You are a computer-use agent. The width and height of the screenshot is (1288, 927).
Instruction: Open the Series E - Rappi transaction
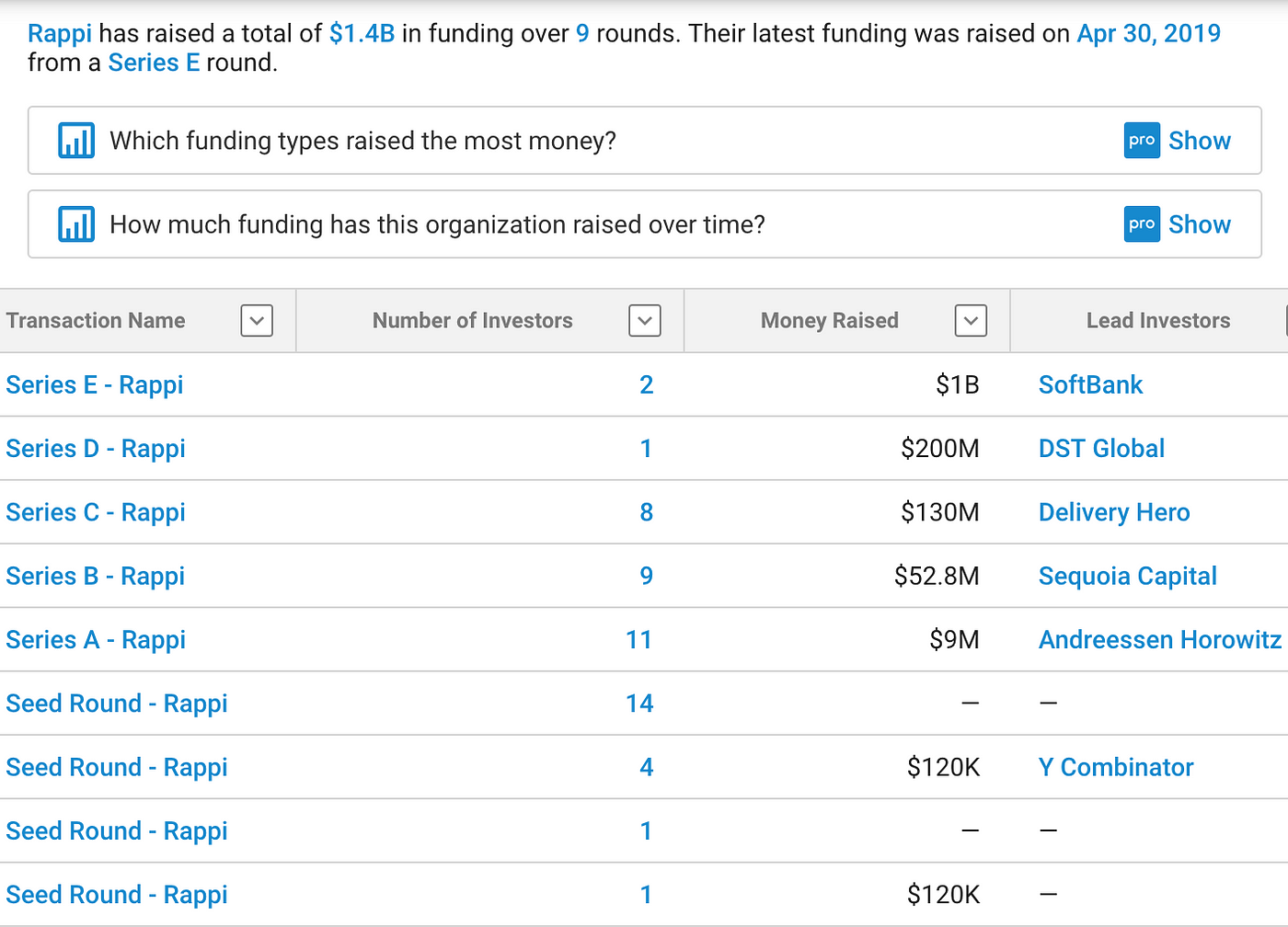click(x=95, y=384)
